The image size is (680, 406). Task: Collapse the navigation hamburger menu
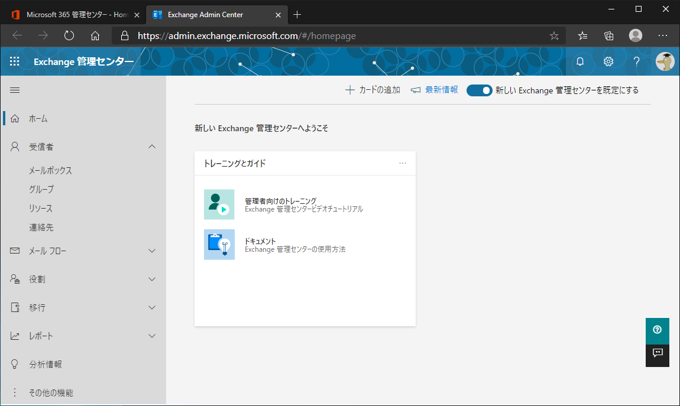coord(15,90)
